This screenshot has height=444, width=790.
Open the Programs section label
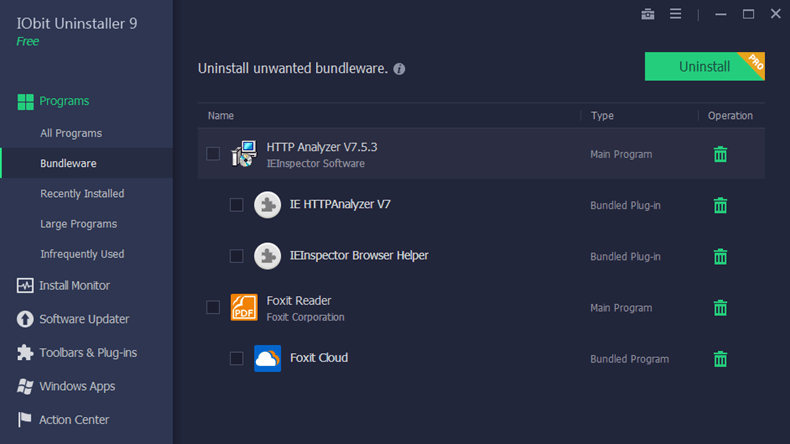[x=64, y=101]
